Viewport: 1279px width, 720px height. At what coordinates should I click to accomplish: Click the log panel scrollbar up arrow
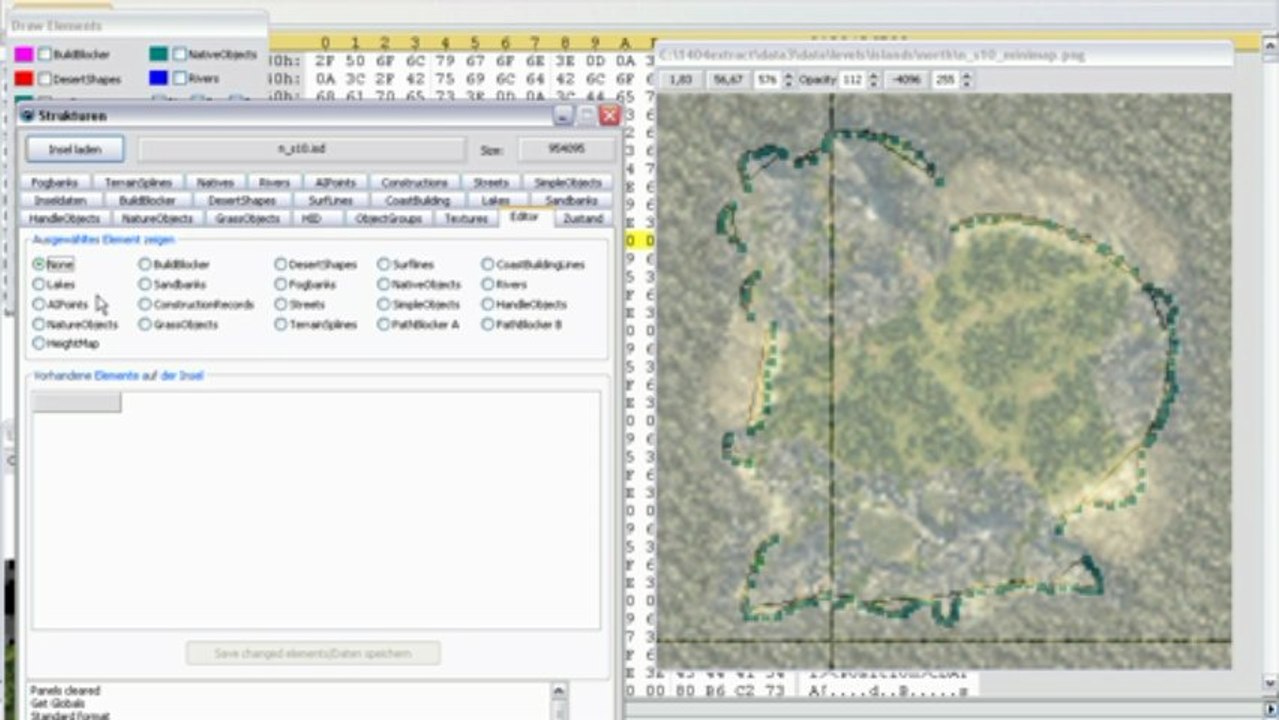(559, 690)
